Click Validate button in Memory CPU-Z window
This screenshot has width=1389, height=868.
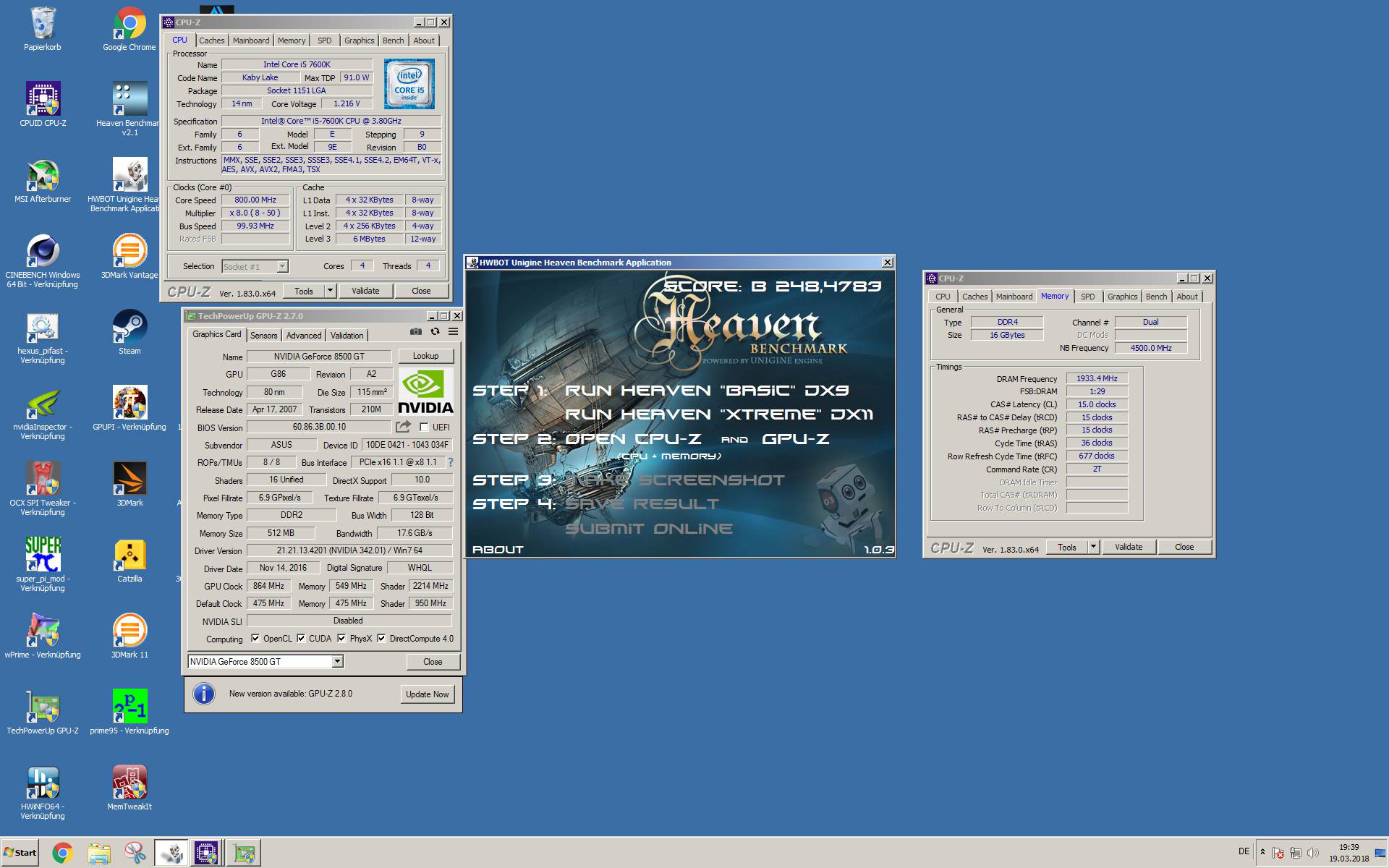click(1129, 547)
